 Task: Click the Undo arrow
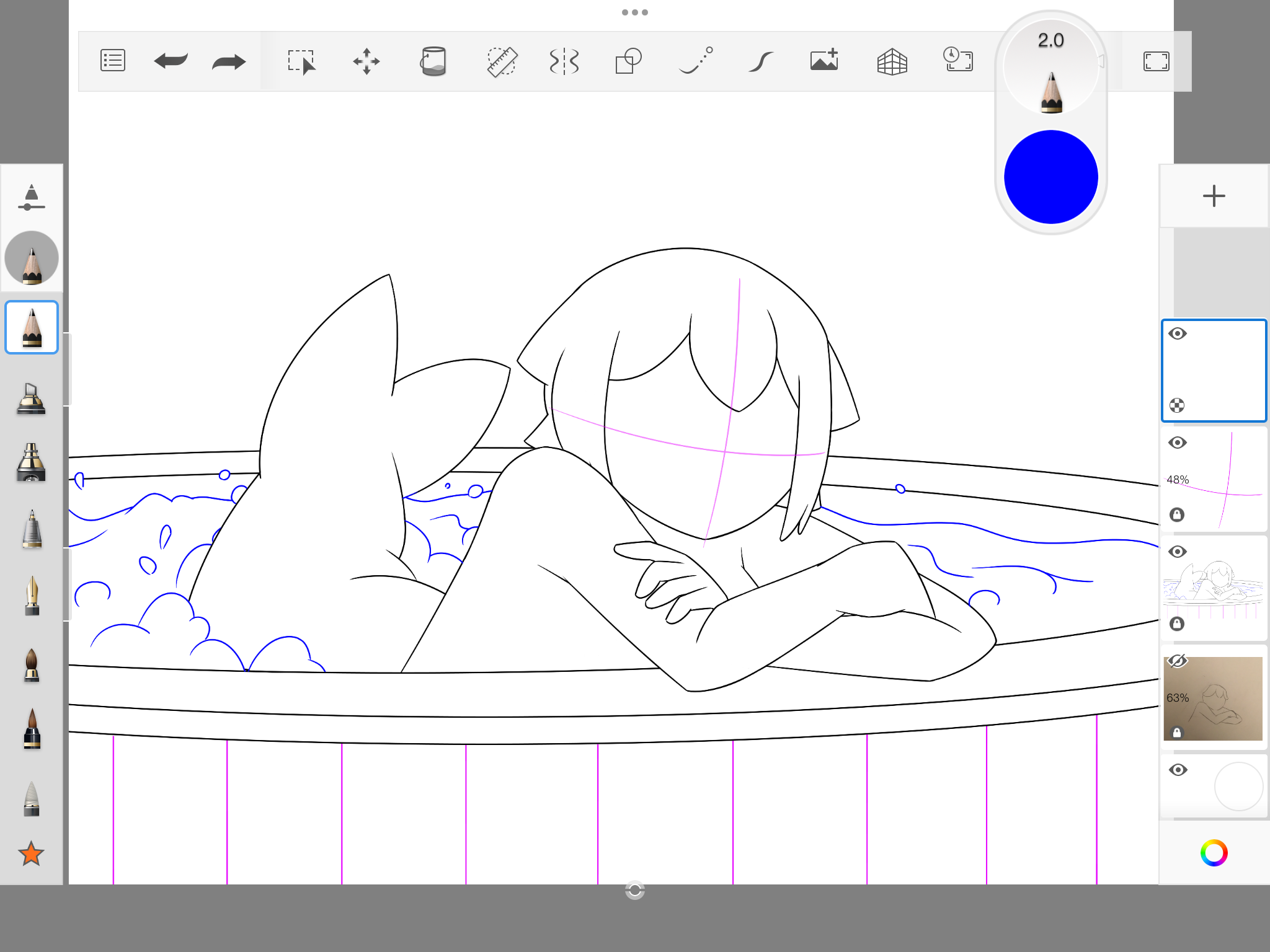tap(171, 61)
